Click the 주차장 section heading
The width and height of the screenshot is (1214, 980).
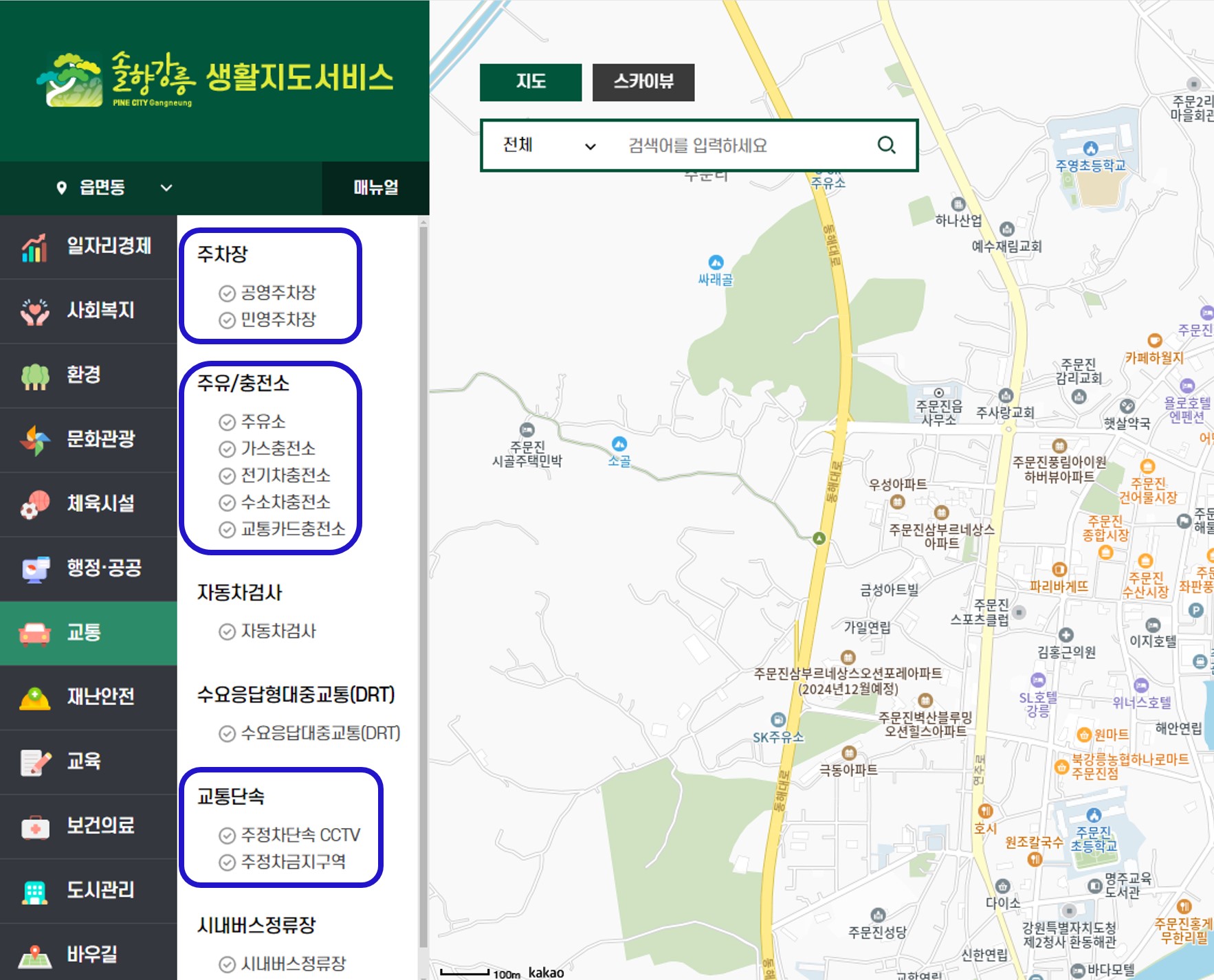tap(222, 254)
